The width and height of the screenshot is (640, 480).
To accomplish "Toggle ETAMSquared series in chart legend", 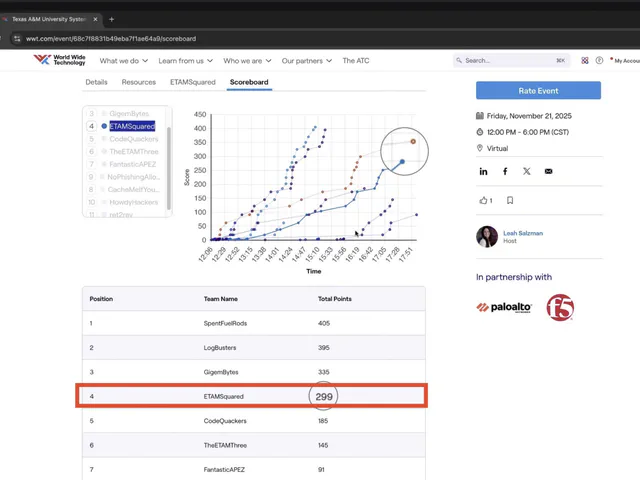I will pos(132,126).
